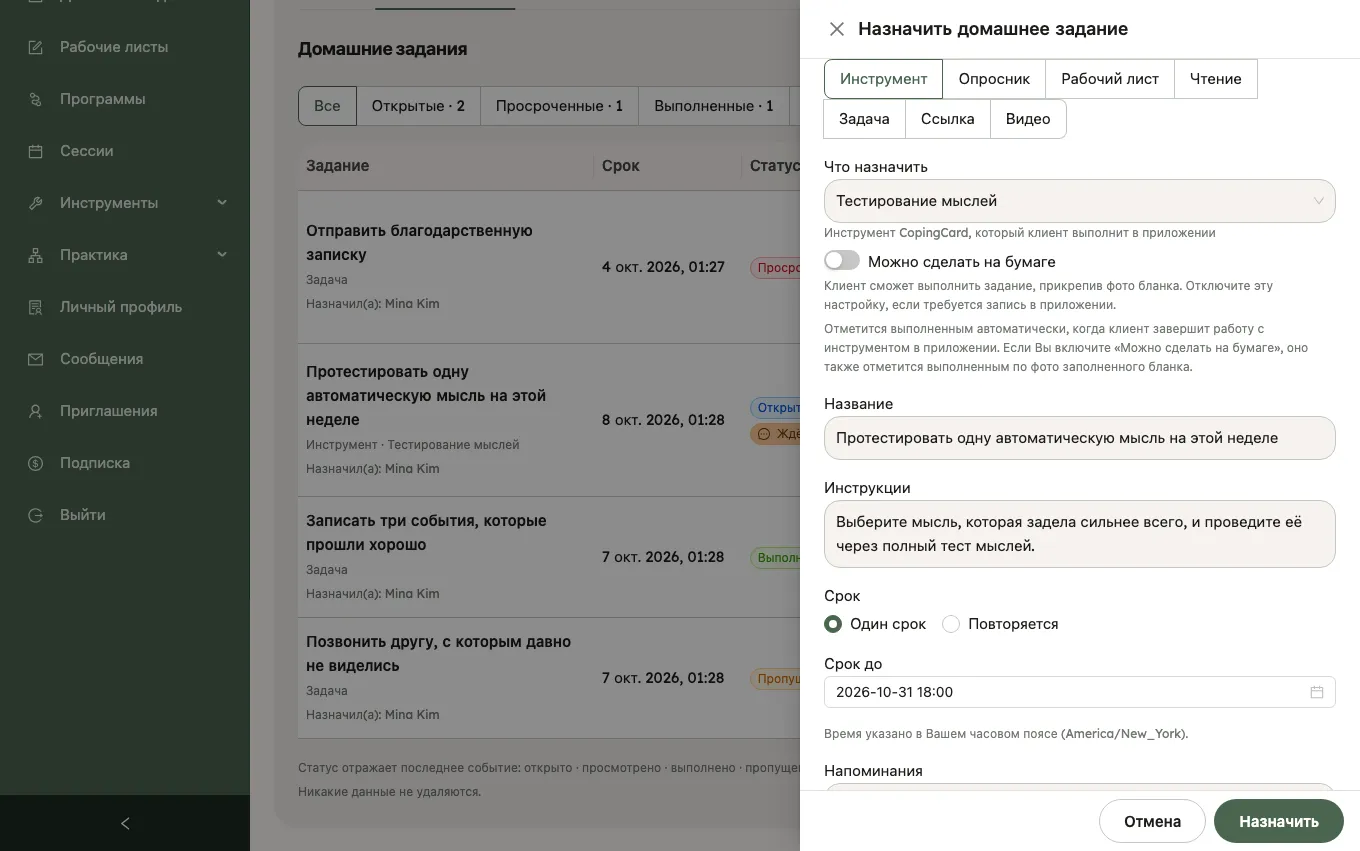The image size is (1360, 851).
Task: Expand the Практика submenu chevron
Action: coord(222,255)
